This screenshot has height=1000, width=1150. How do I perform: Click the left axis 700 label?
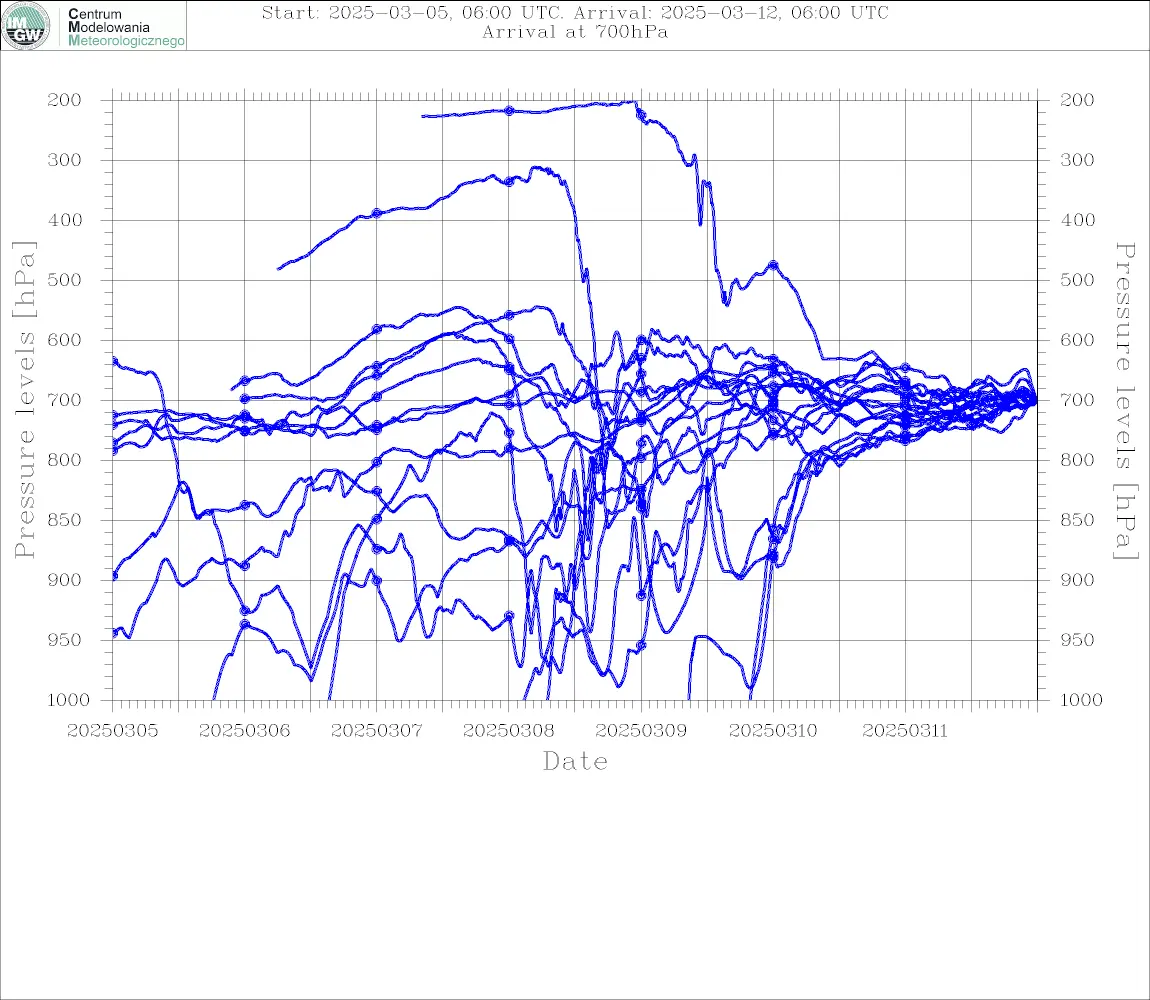point(64,401)
